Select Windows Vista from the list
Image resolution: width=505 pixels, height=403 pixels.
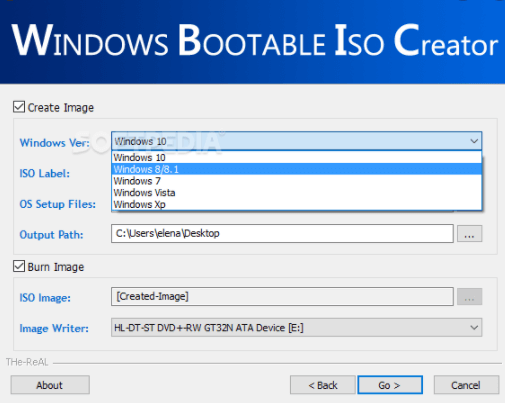297,193
